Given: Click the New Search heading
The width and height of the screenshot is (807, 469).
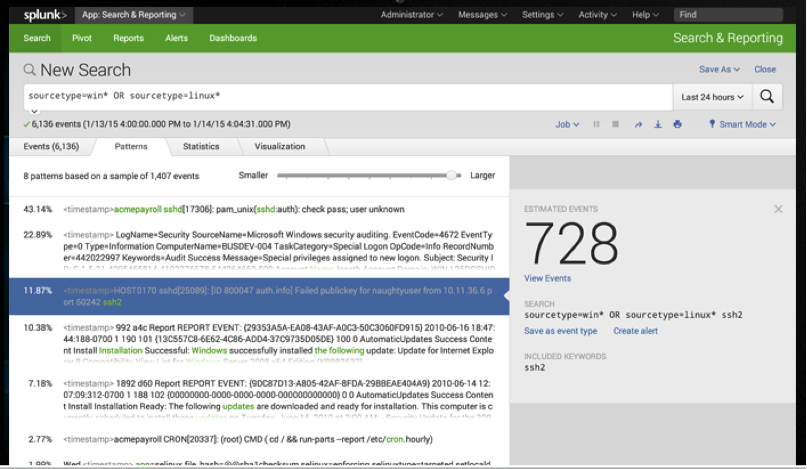Looking at the screenshot, I should point(85,70).
